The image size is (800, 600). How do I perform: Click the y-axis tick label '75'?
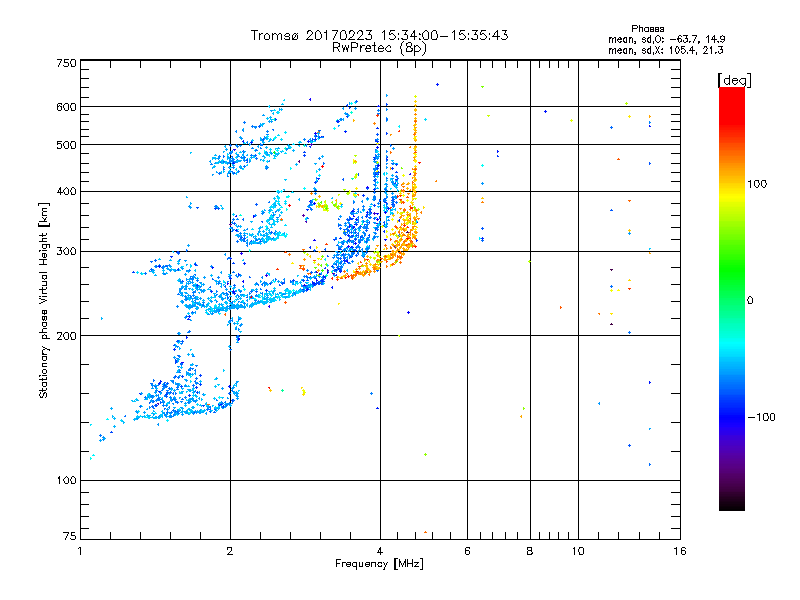(70, 536)
